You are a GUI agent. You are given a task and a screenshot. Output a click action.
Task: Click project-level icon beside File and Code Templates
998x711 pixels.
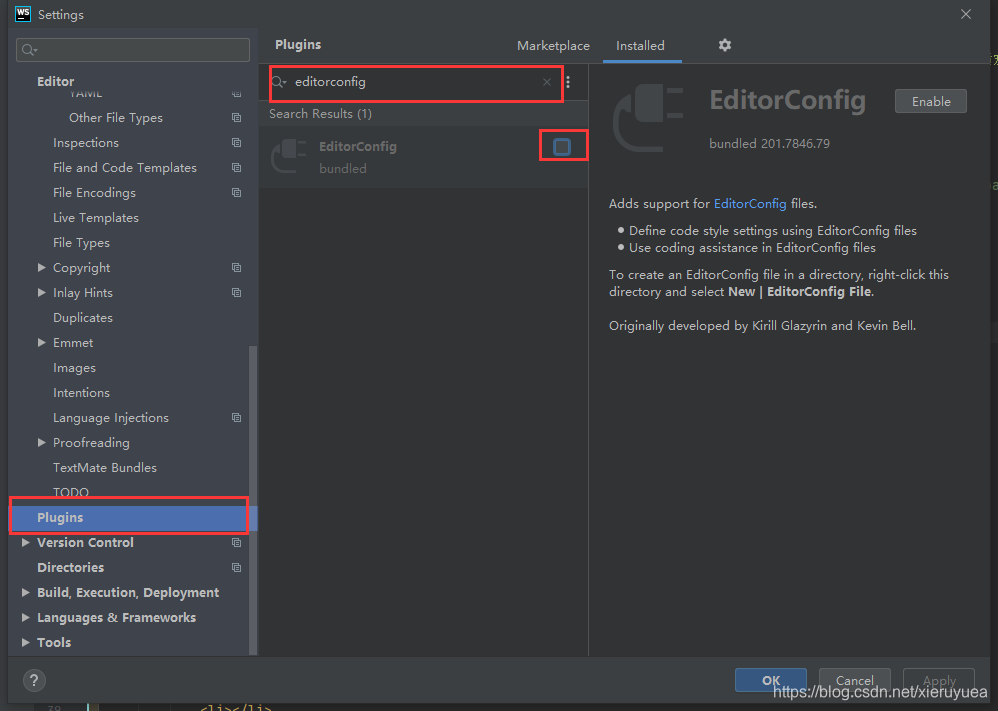pos(236,167)
